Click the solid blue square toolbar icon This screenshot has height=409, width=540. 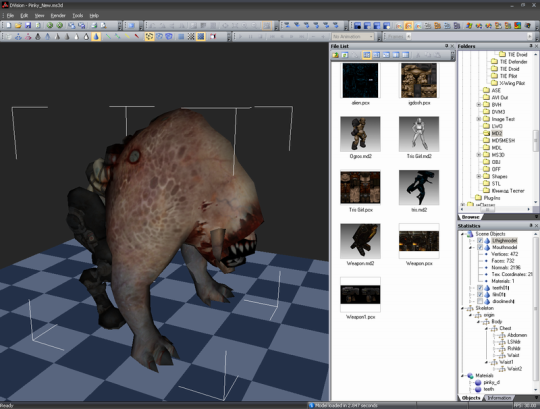181,36
